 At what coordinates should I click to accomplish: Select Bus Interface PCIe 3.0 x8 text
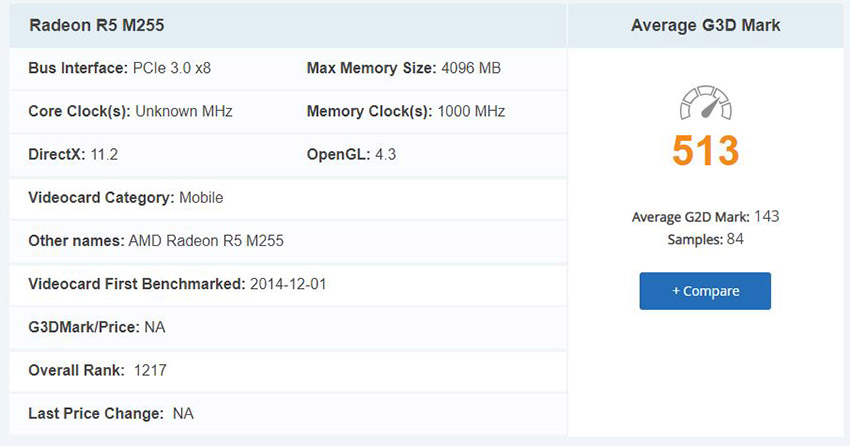click(x=119, y=68)
